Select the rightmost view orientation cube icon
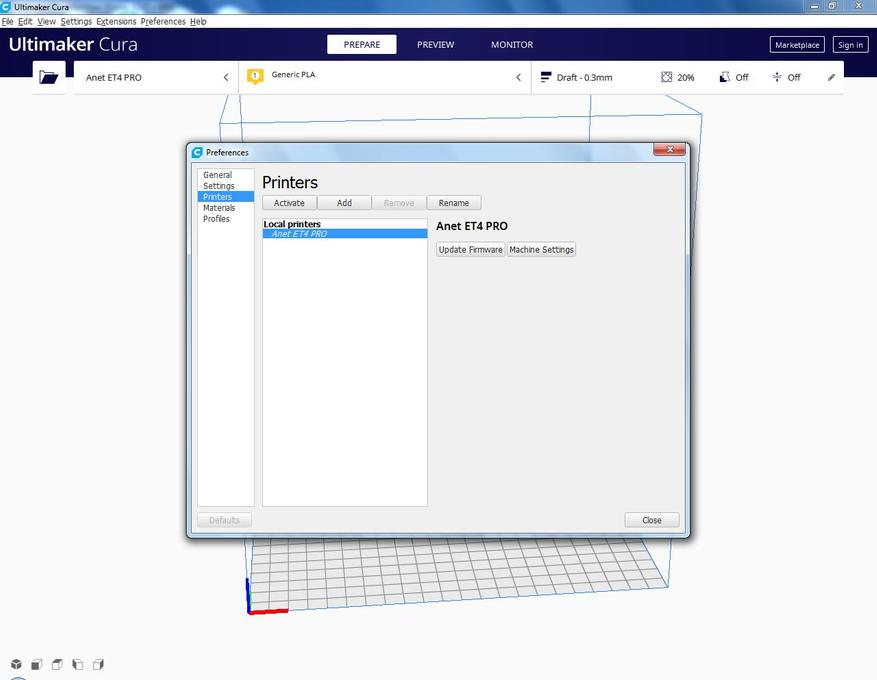877x680 pixels. tap(98, 664)
